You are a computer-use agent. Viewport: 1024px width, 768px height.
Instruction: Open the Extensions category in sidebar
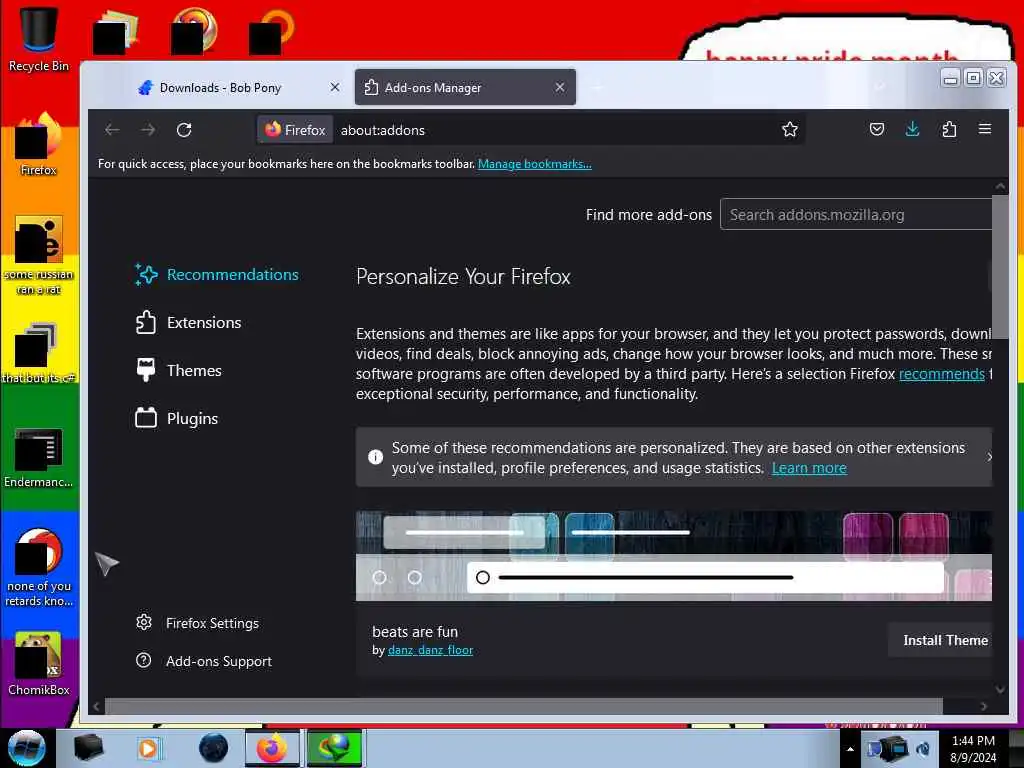(188, 323)
